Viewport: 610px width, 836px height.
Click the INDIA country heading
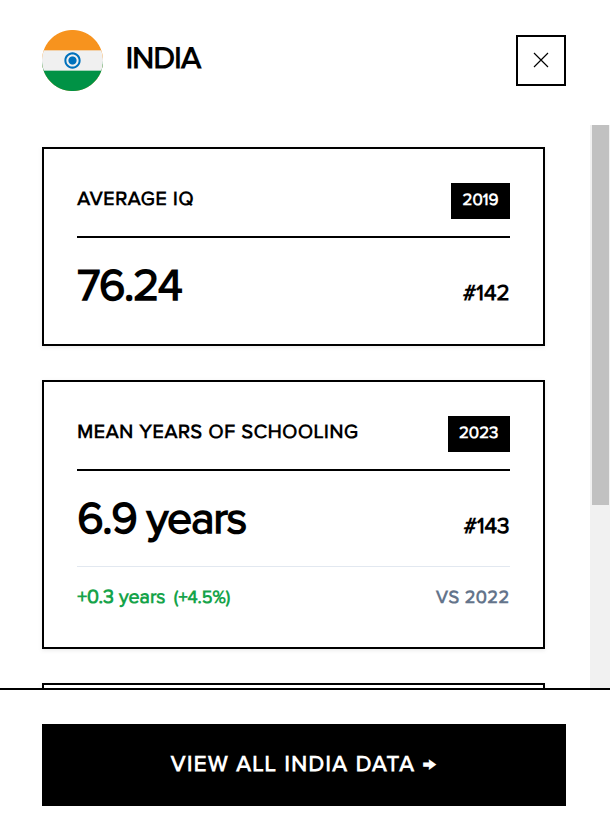(x=164, y=59)
